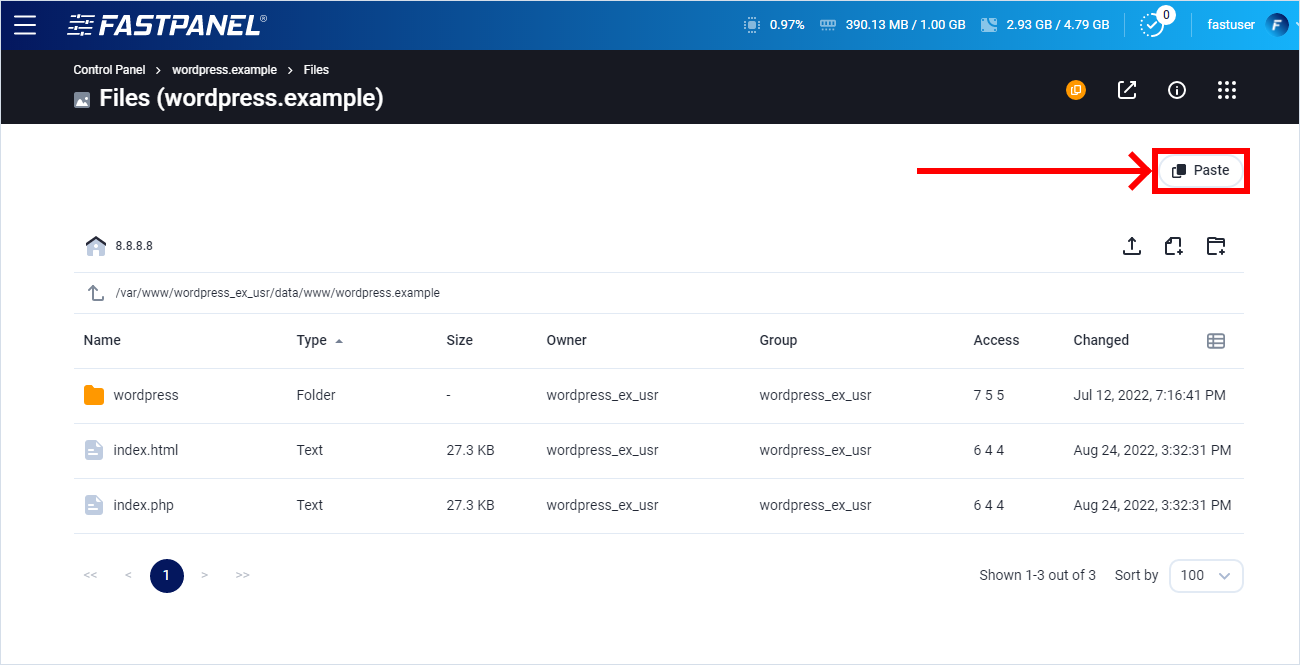Click the Paste button

1201,171
